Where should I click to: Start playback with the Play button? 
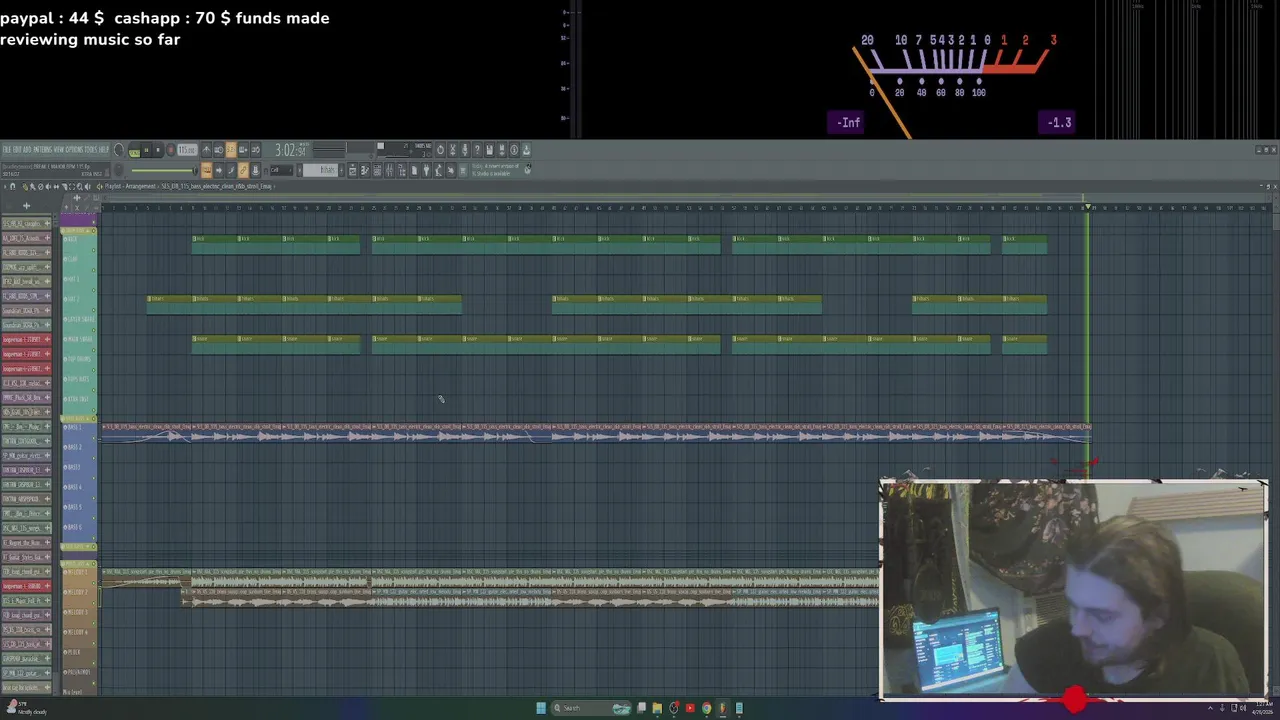click(146, 149)
